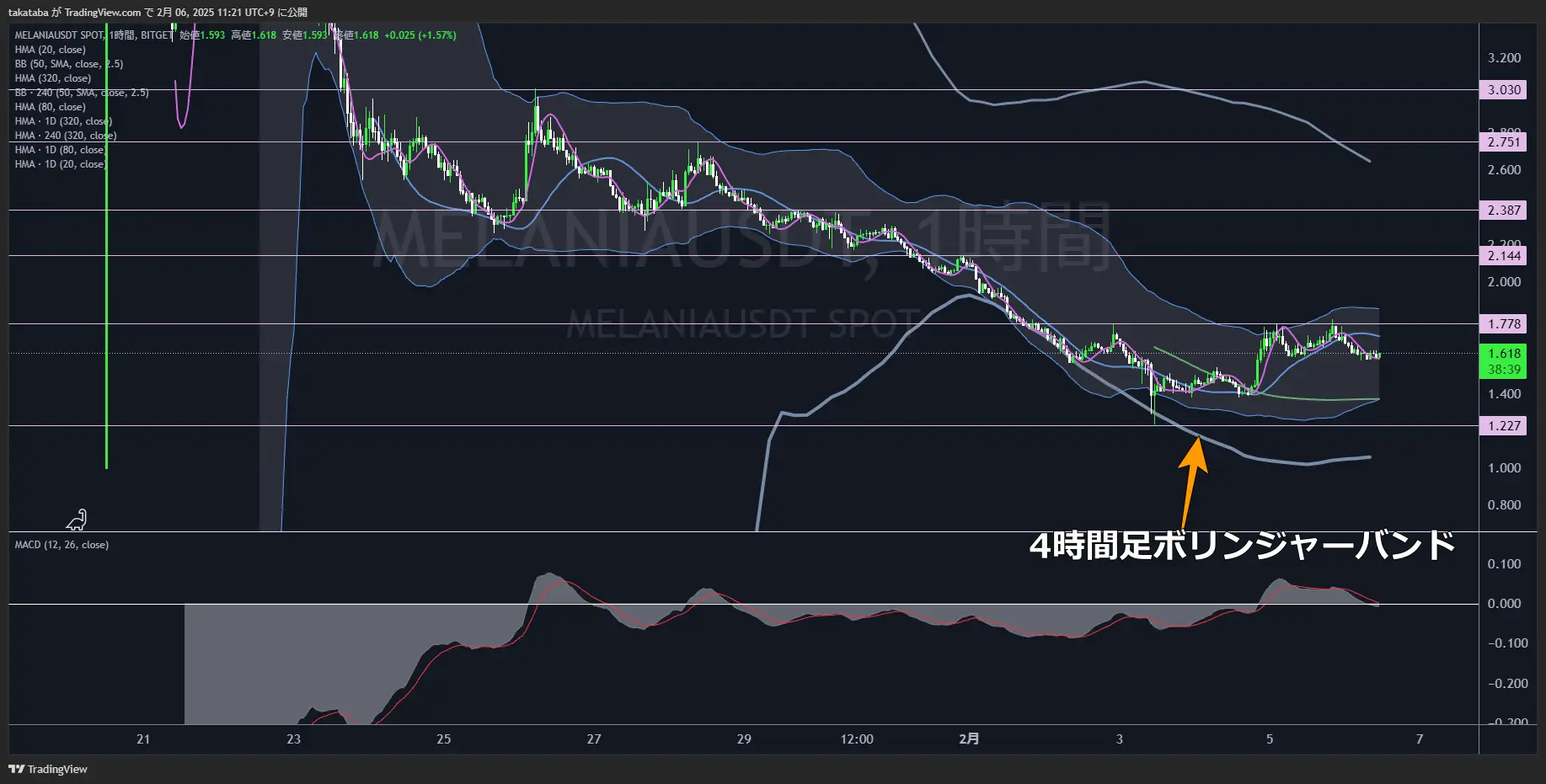
Task: Click the 3.030 horizontal line price label
Action: [1504, 90]
